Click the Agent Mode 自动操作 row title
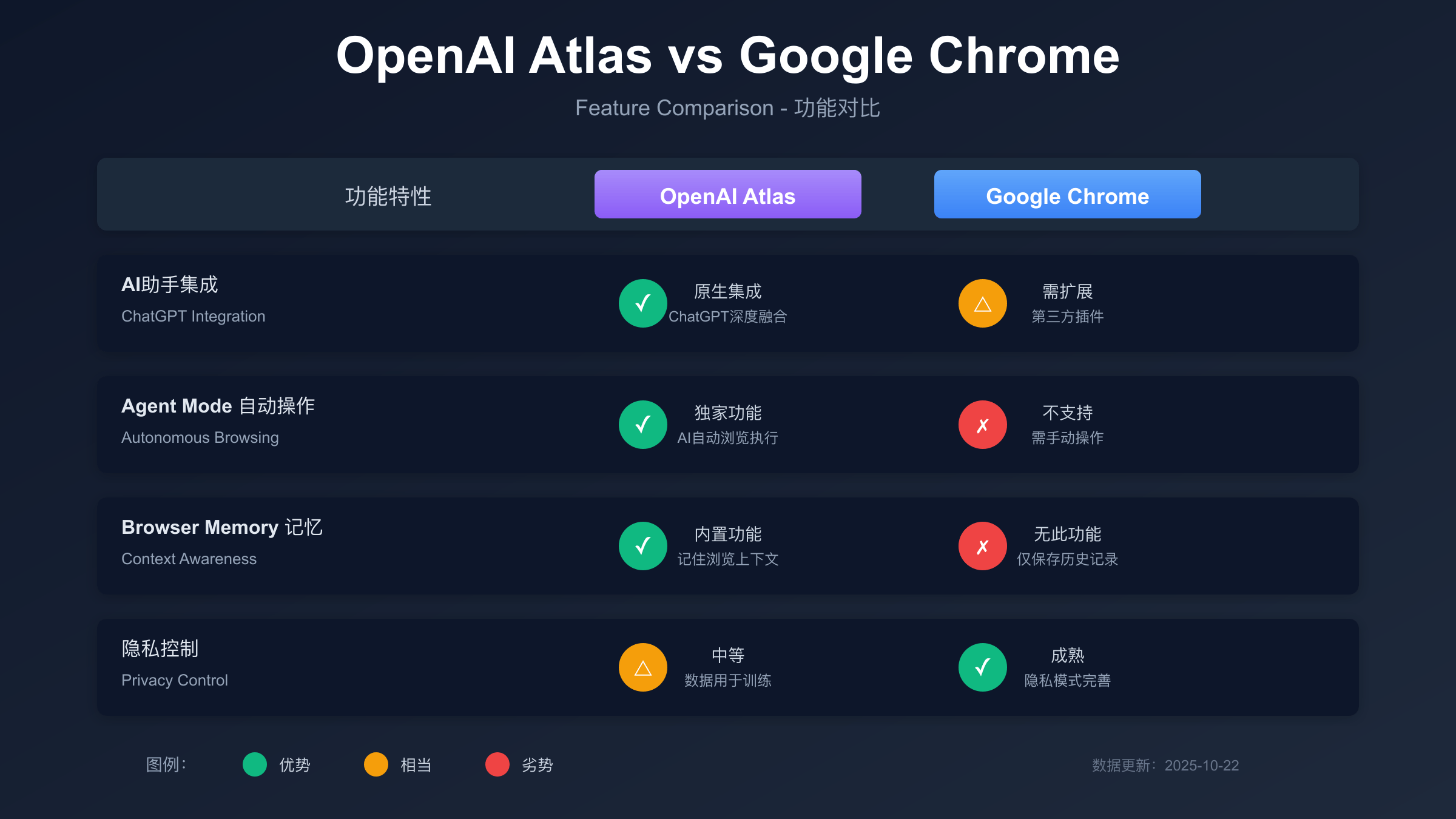This screenshot has width=1456, height=819. [218, 406]
